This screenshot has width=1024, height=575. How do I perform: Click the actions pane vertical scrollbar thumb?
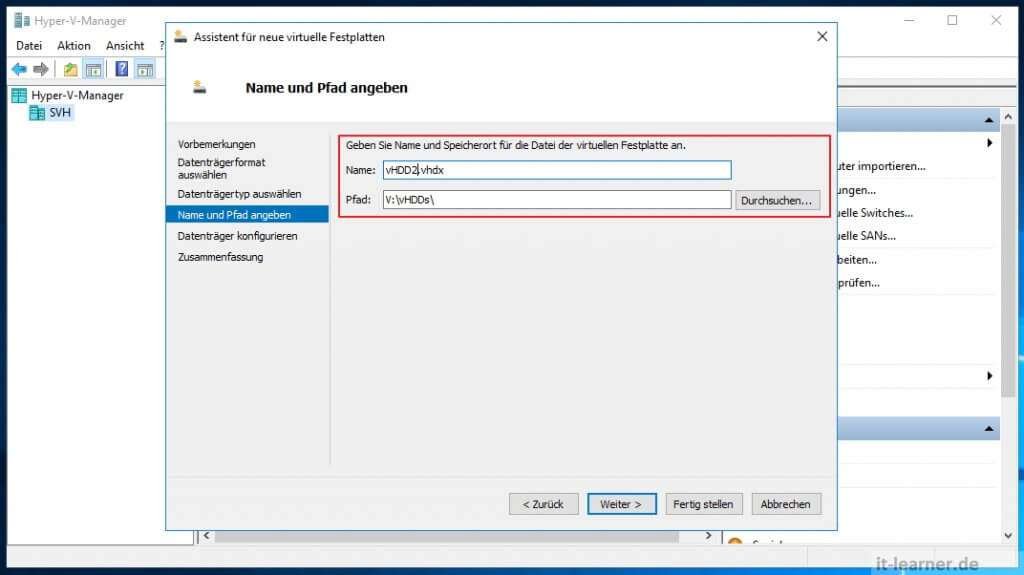click(x=1008, y=259)
